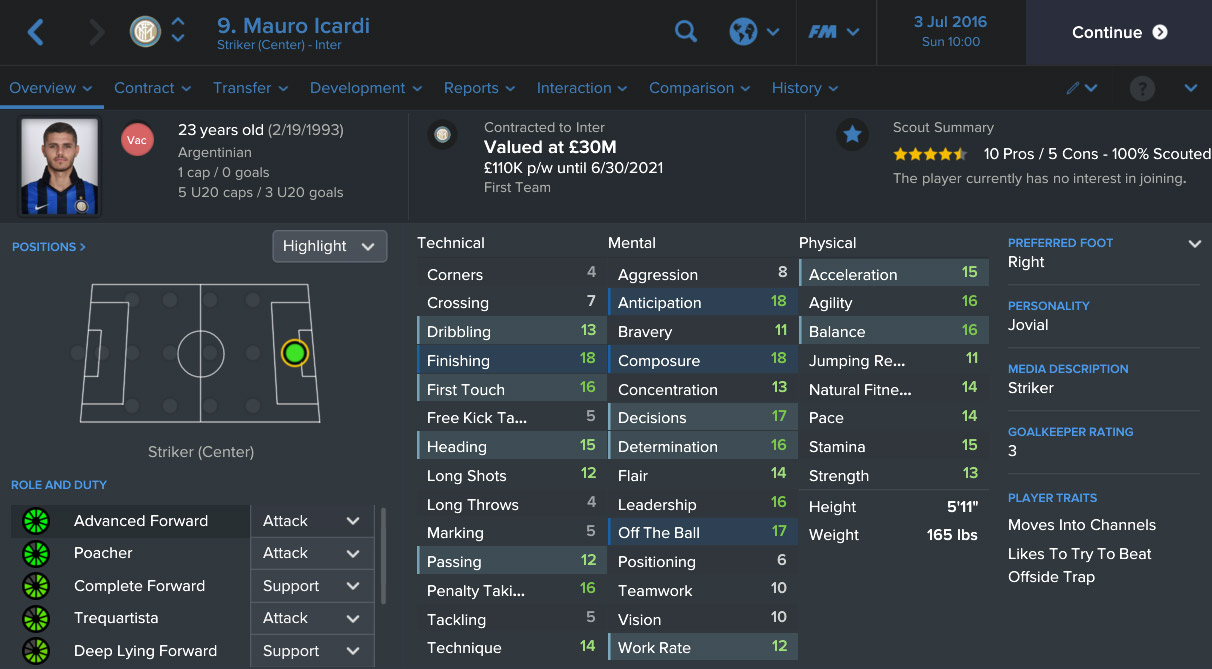Open the Positions link
This screenshot has height=669, width=1212.
49,246
